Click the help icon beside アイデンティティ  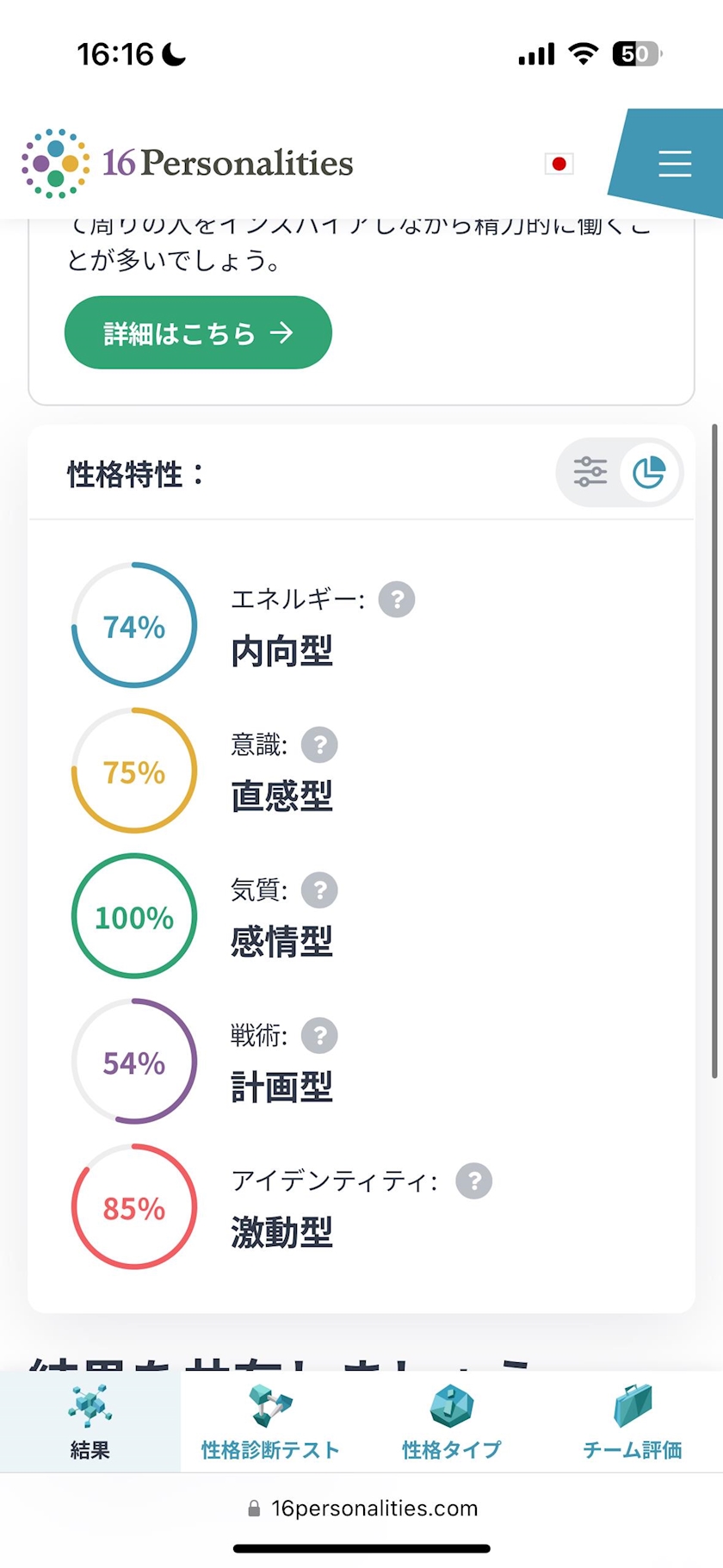pos(473,1181)
